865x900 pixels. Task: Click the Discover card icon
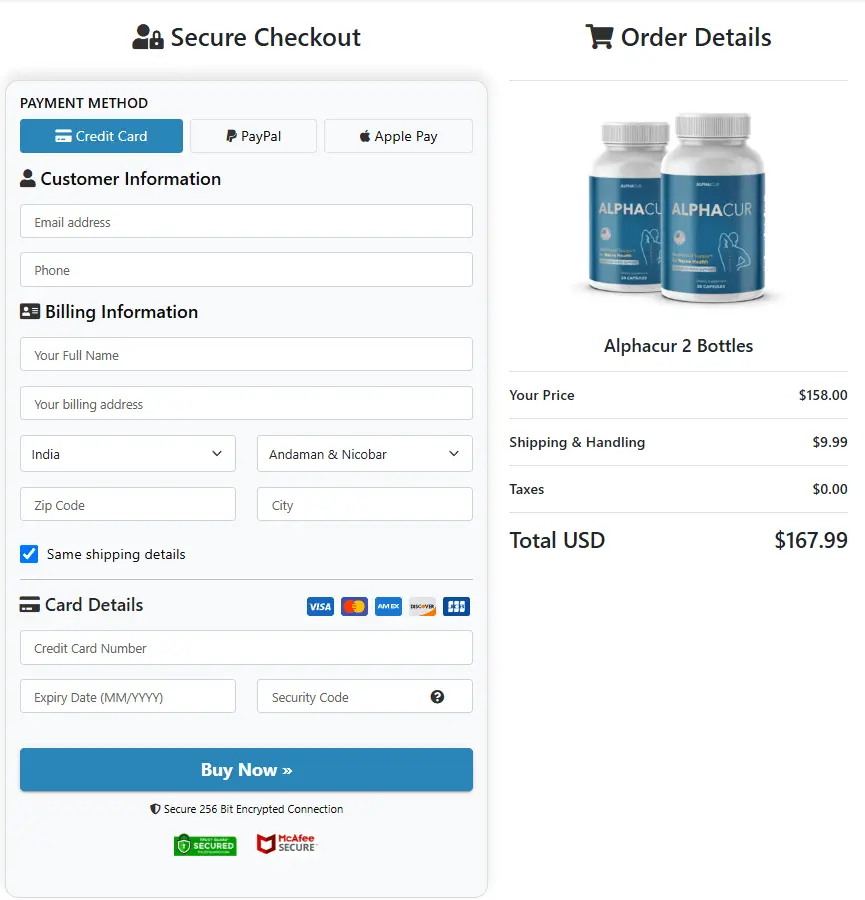422,606
